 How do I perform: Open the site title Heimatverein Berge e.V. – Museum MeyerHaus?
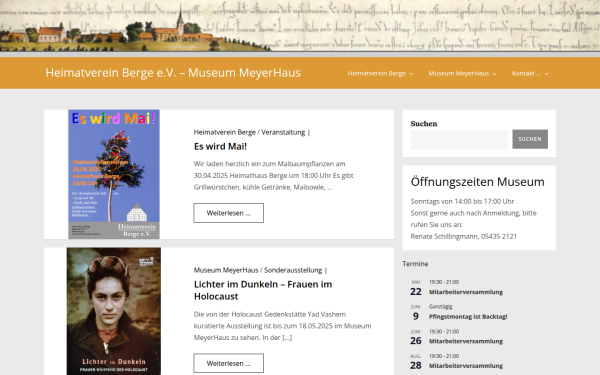pyautogui.click(x=173, y=73)
